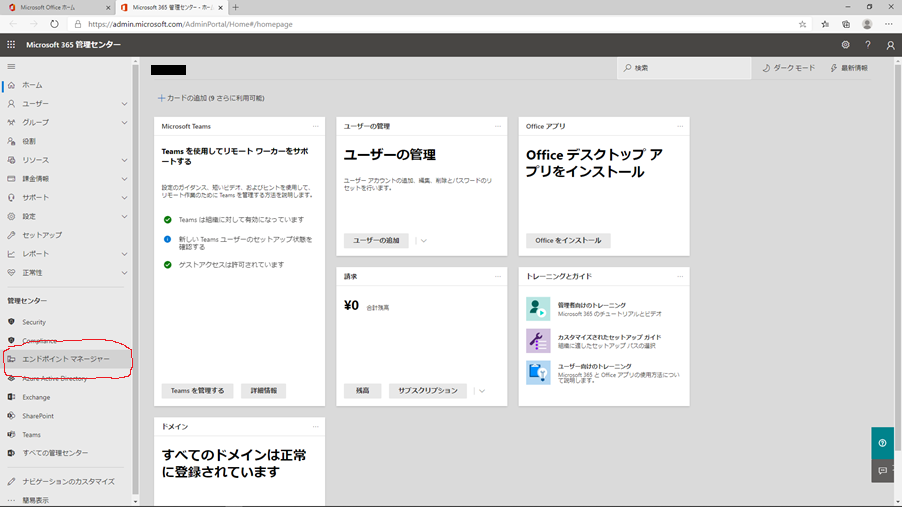Toggle ダークモード dark mode
Viewport: 902px width, 507px height.
click(789, 68)
